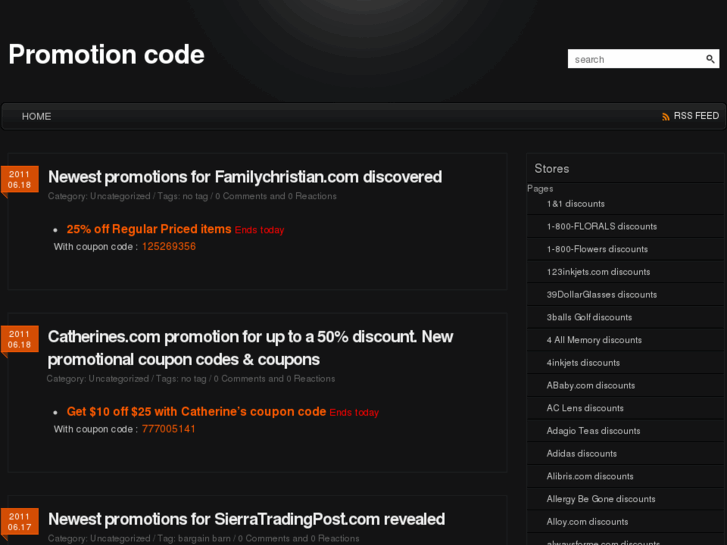Open Allergy Be Gone discounts page
Viewport: 727px width, 545px height.
tap(601, 499)
